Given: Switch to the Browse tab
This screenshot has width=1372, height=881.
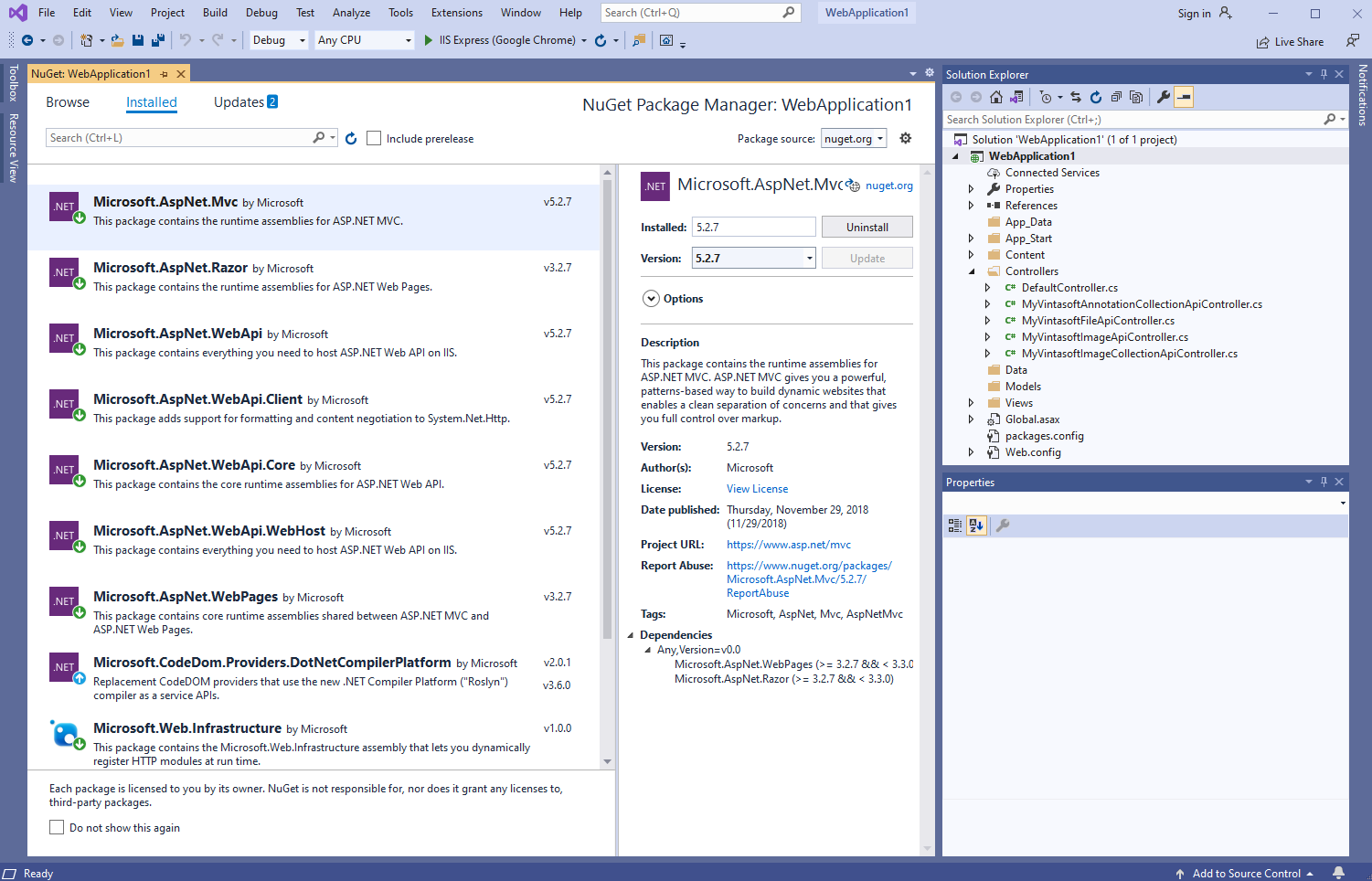Looking at the screenshot, I should [68, 102].
